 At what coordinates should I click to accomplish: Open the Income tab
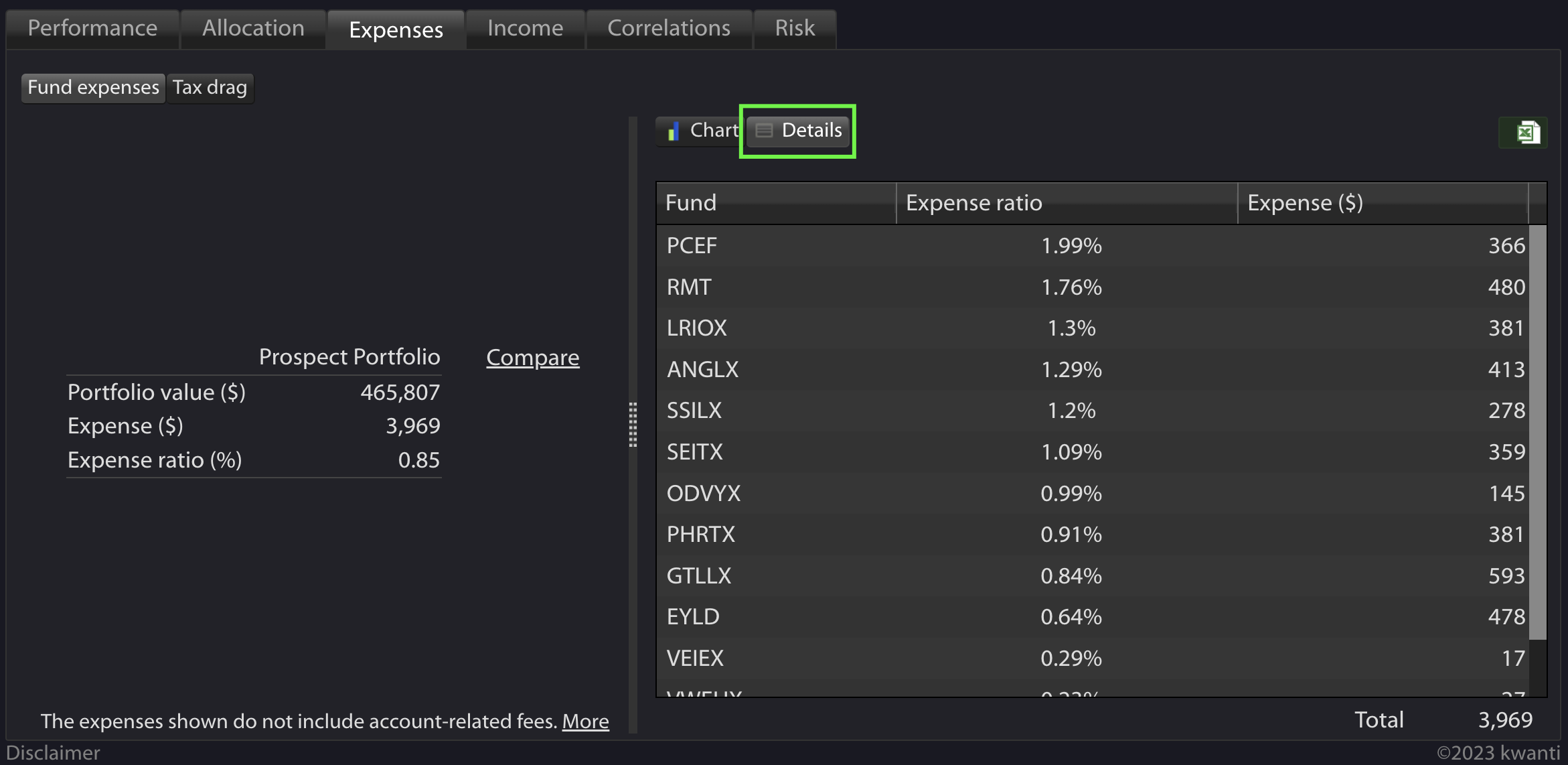coord(525,27)
